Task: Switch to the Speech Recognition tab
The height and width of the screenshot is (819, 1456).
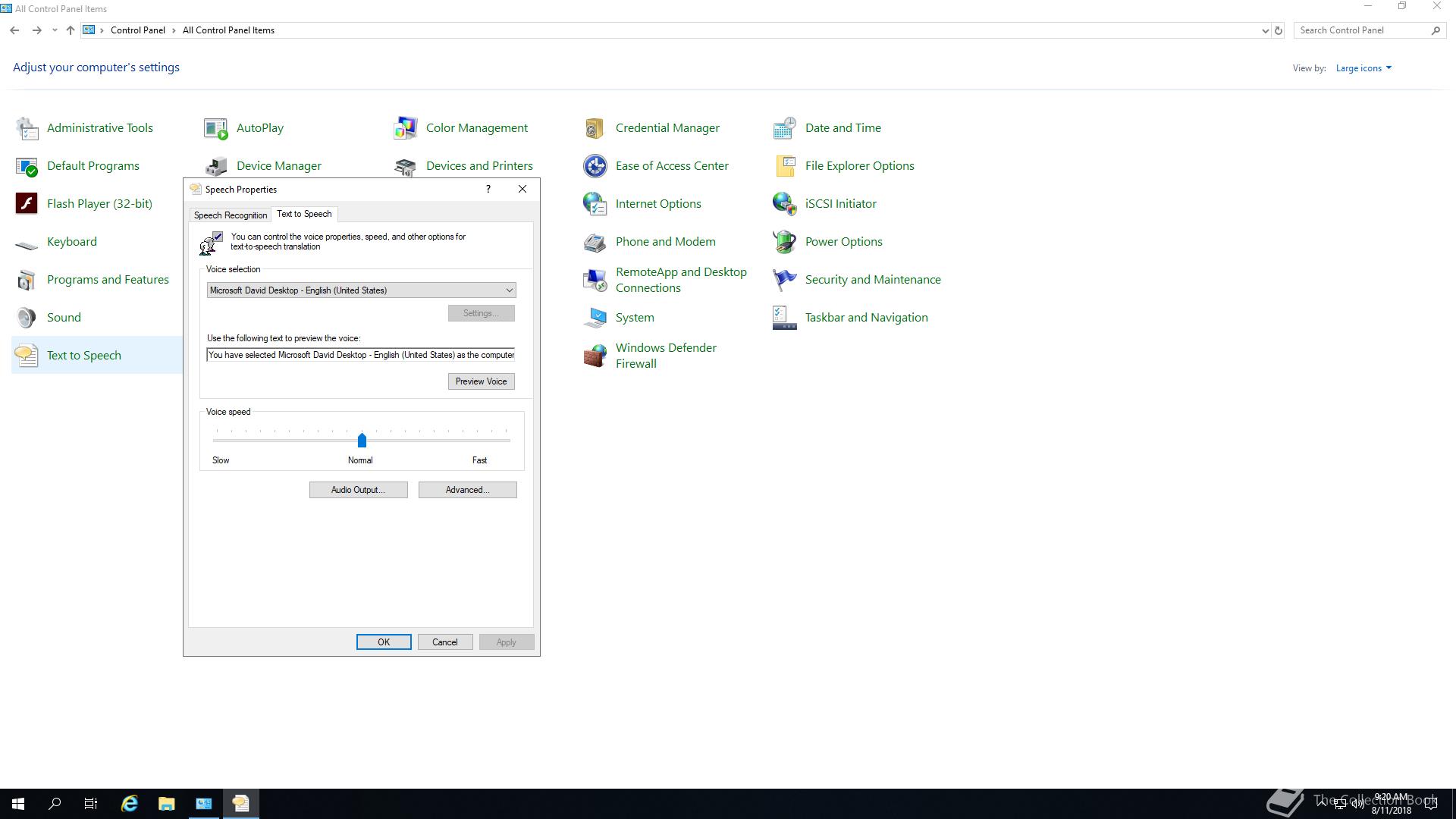Action: point(231,215)
